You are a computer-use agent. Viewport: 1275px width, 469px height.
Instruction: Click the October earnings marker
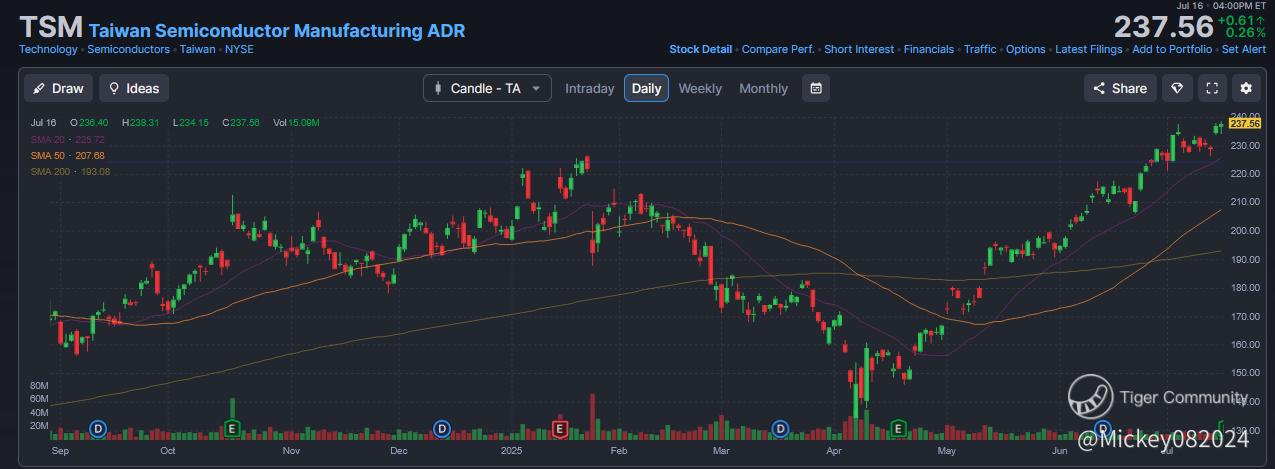(x=232, y=429)
